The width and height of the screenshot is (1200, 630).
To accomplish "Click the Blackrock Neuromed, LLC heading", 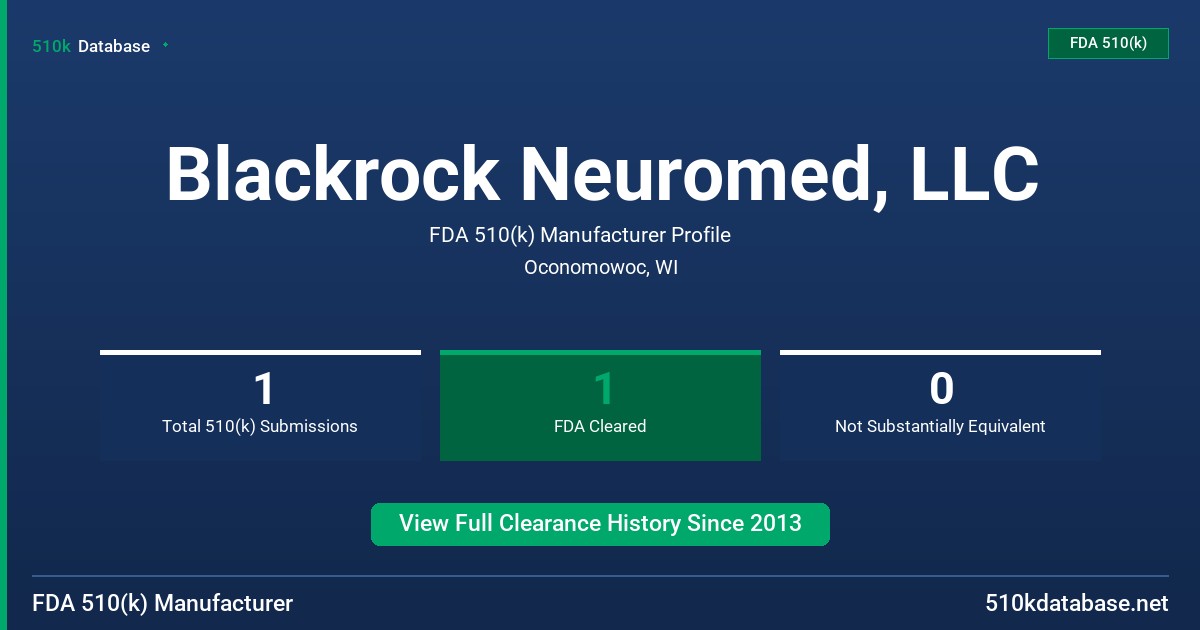I will (x=601, y=175).
